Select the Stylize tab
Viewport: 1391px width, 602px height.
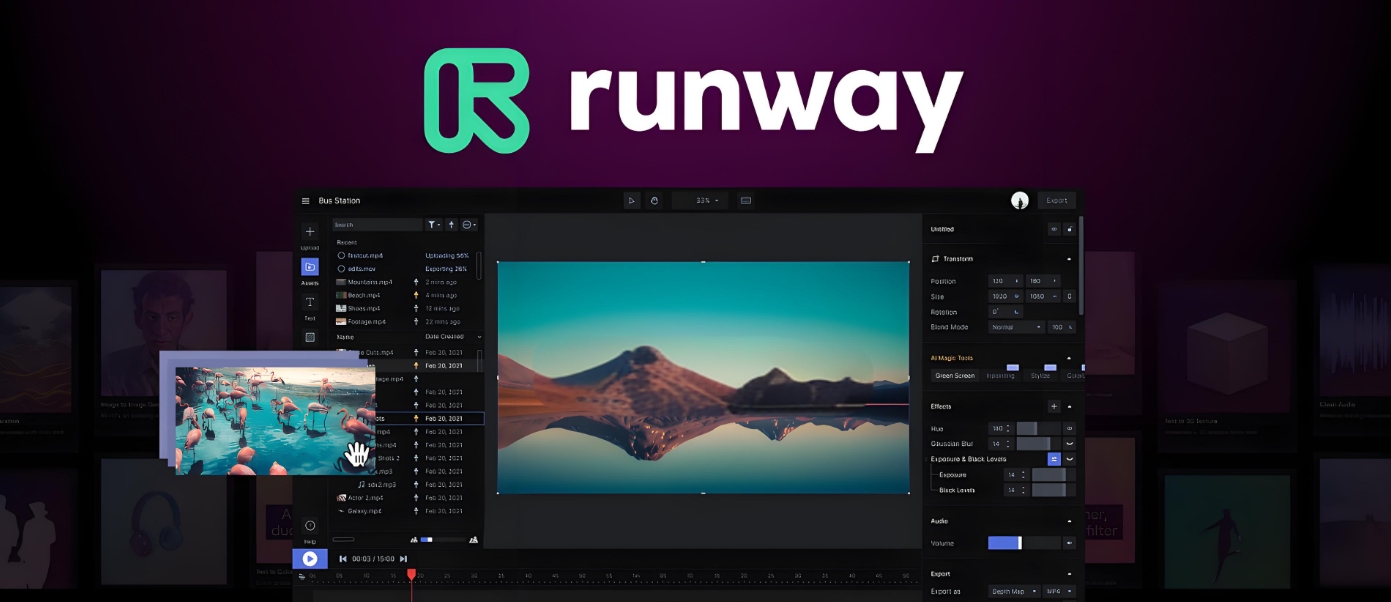coord(1041,376)
